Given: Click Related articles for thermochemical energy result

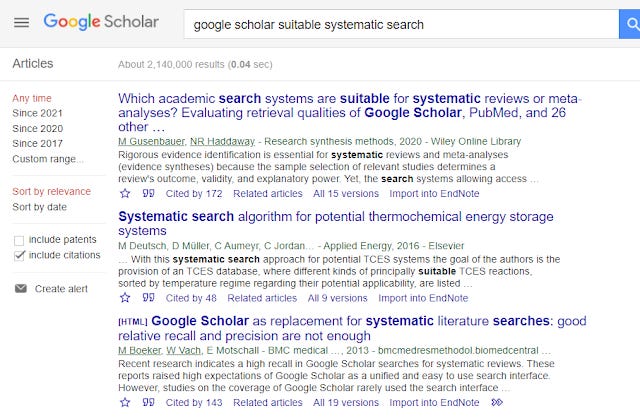Looking at the screenshot, I should coord(262,298).
